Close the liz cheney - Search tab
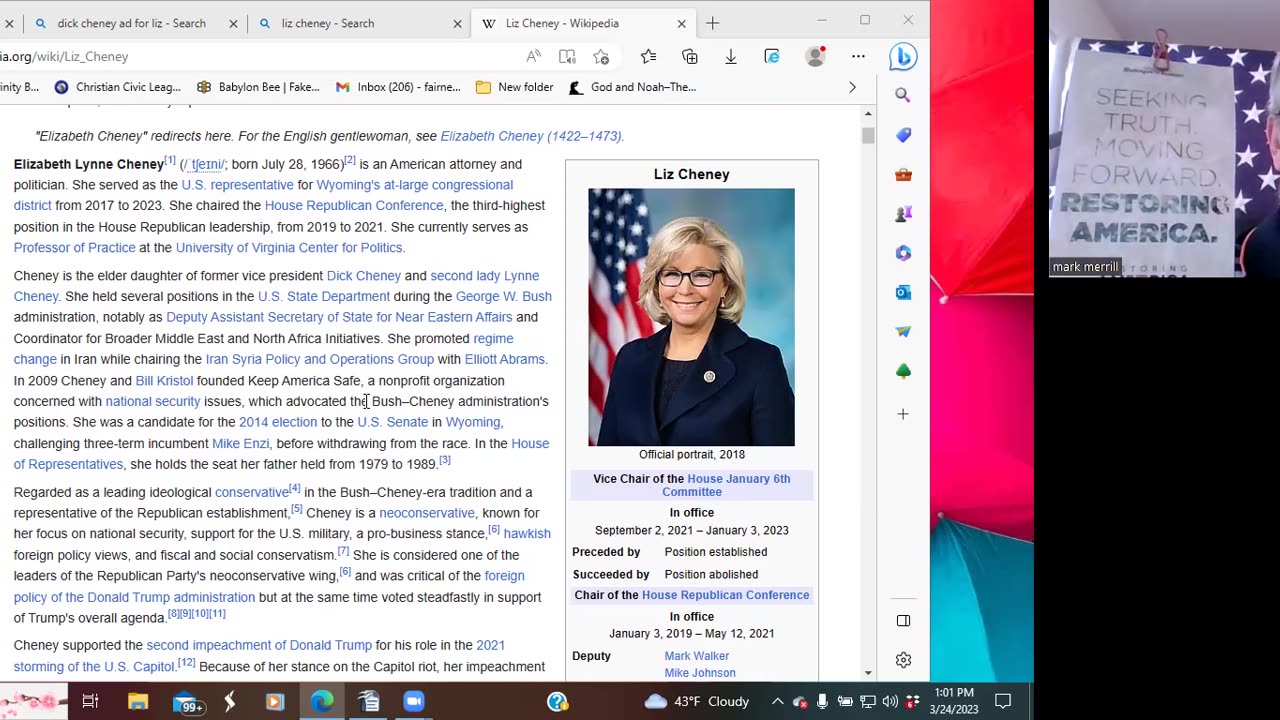1280x720 pixels. pyautogui.click(x=458, y=23)
